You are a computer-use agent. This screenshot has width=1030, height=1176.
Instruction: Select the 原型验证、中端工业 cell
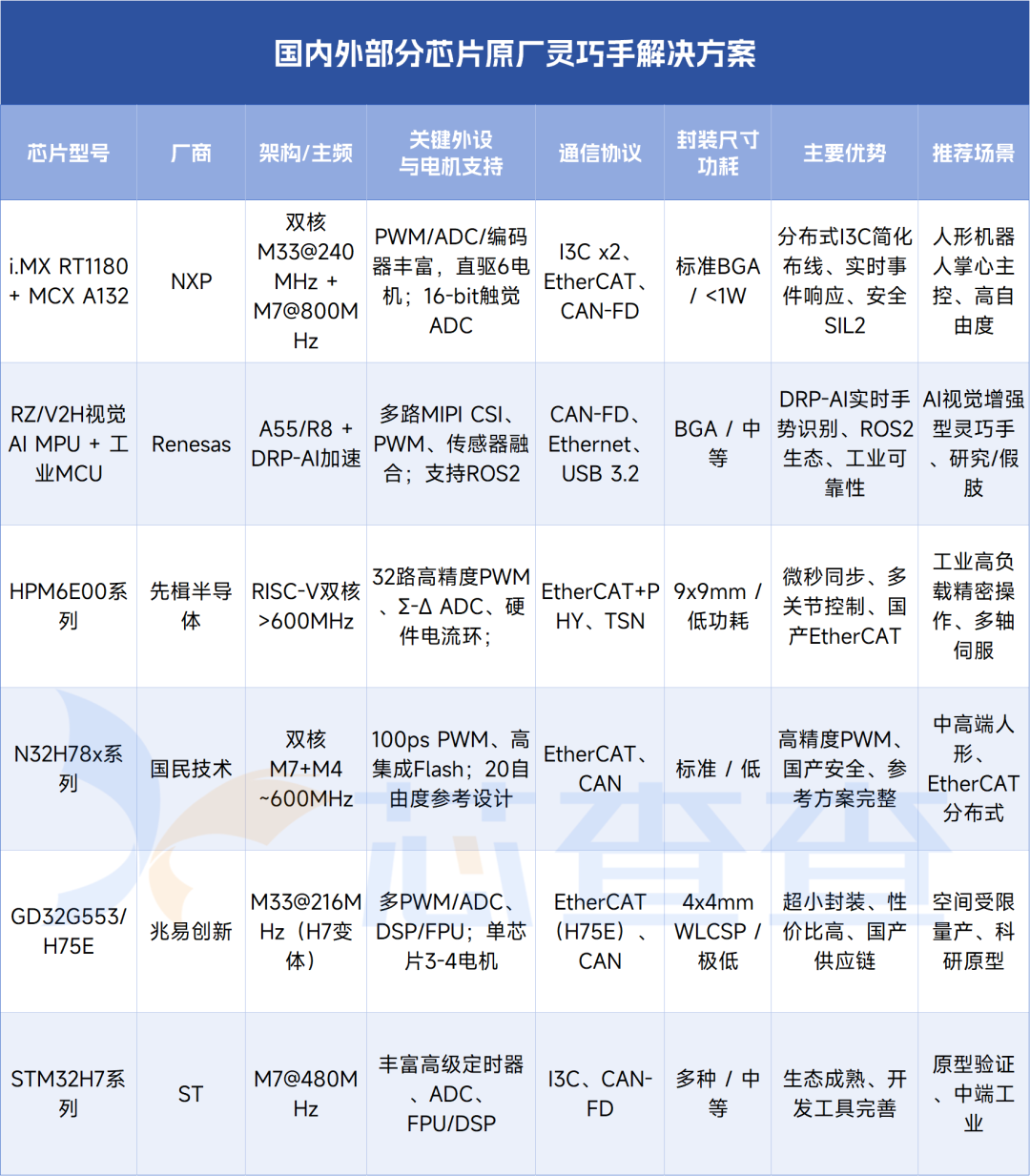974,1094
